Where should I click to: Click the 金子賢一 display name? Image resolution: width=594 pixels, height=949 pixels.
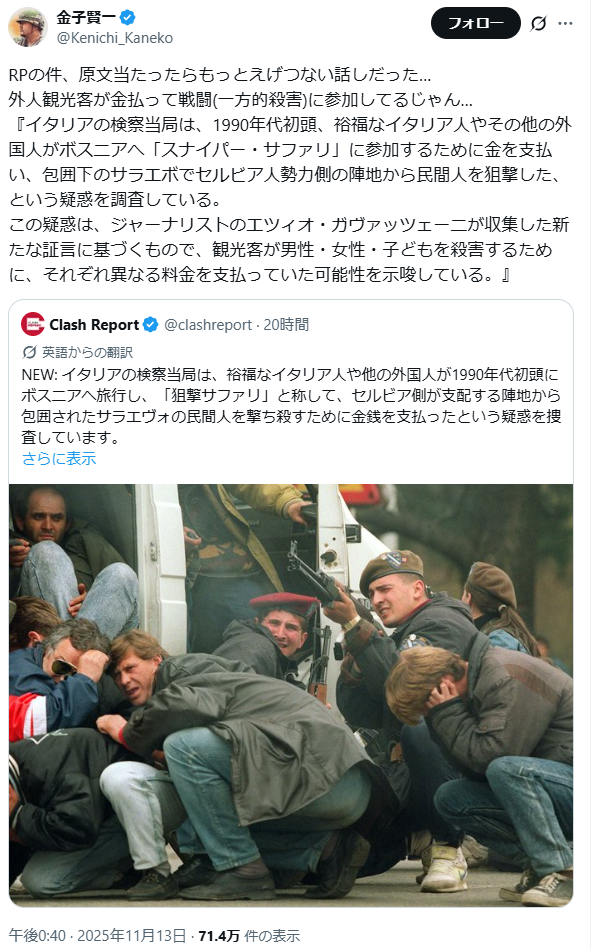point(87,18)
